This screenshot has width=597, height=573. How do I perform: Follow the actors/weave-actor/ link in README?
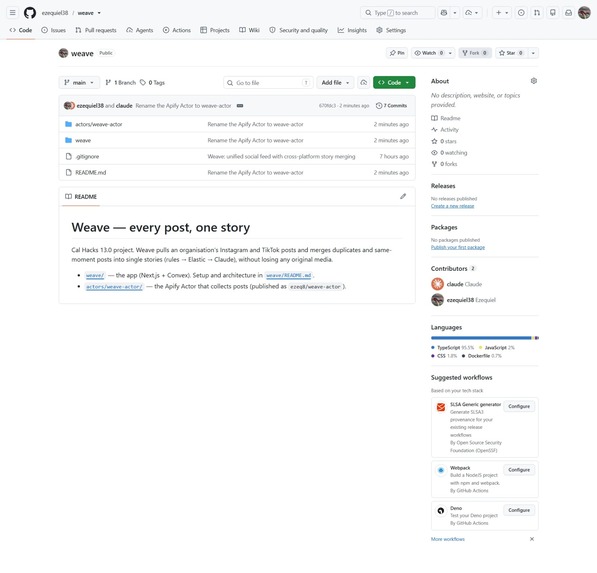tap(114, 287)
